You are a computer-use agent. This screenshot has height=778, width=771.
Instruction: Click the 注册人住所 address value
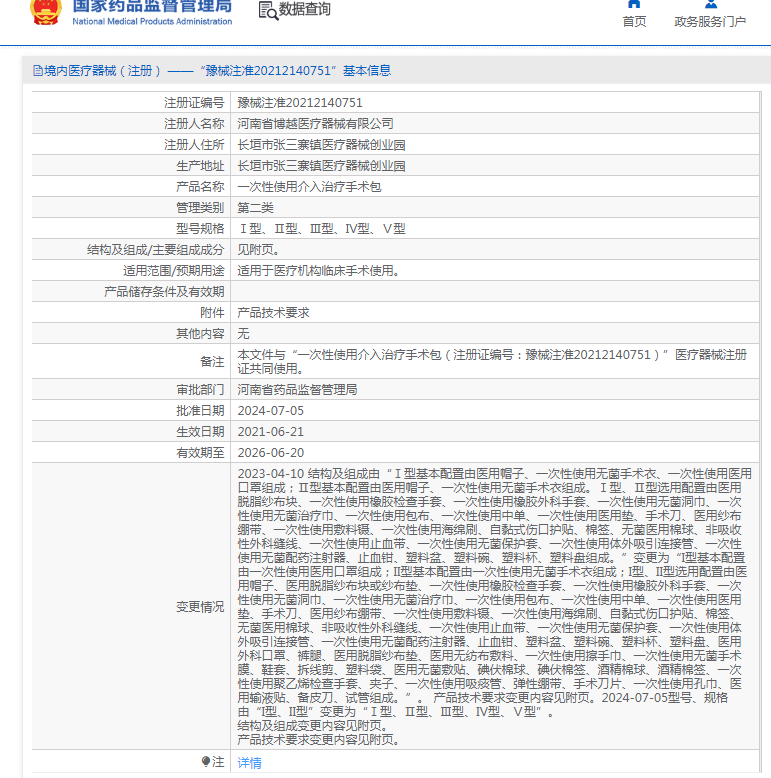coord(321,145)
